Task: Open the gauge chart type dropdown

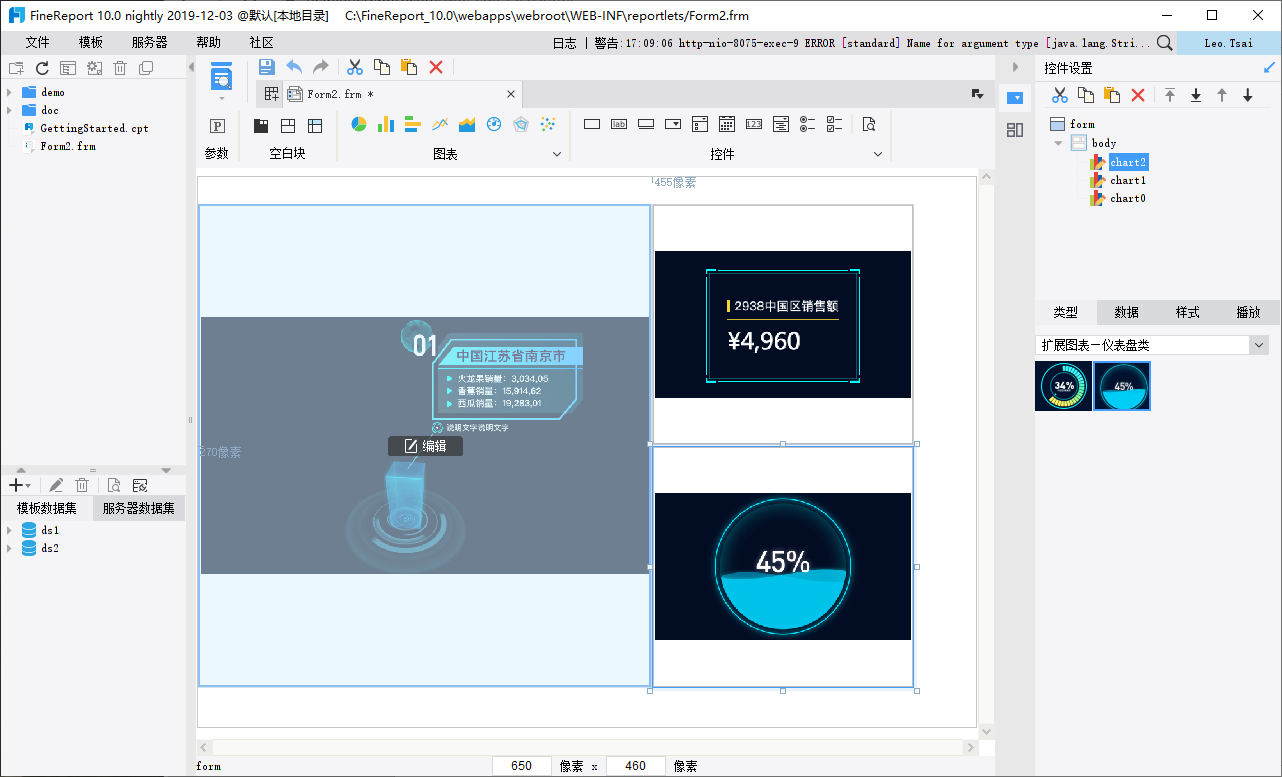Action: tap(1258, 345)
